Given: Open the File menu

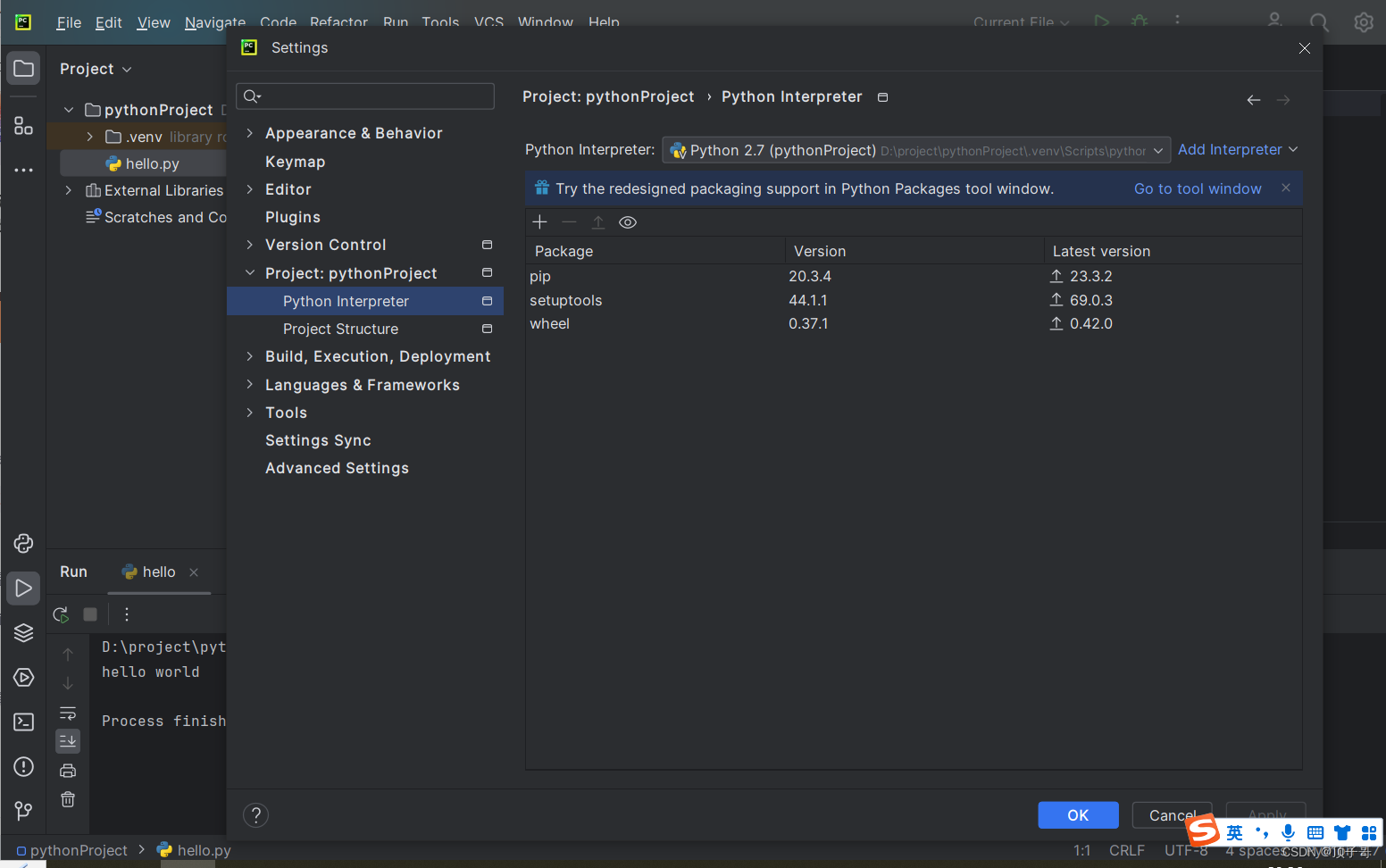Looking at the screenshot, I should pyautogui.click(x=69, y=22).
